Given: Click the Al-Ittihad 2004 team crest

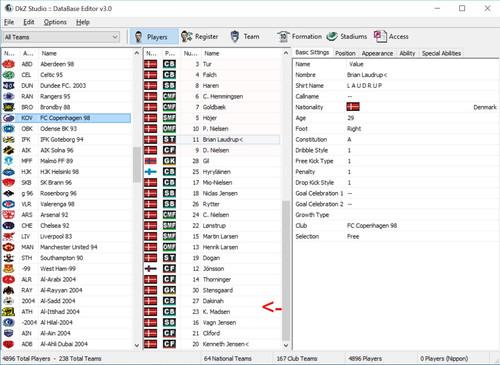Looking at the screenshot, I should click(x=9, y=312).
